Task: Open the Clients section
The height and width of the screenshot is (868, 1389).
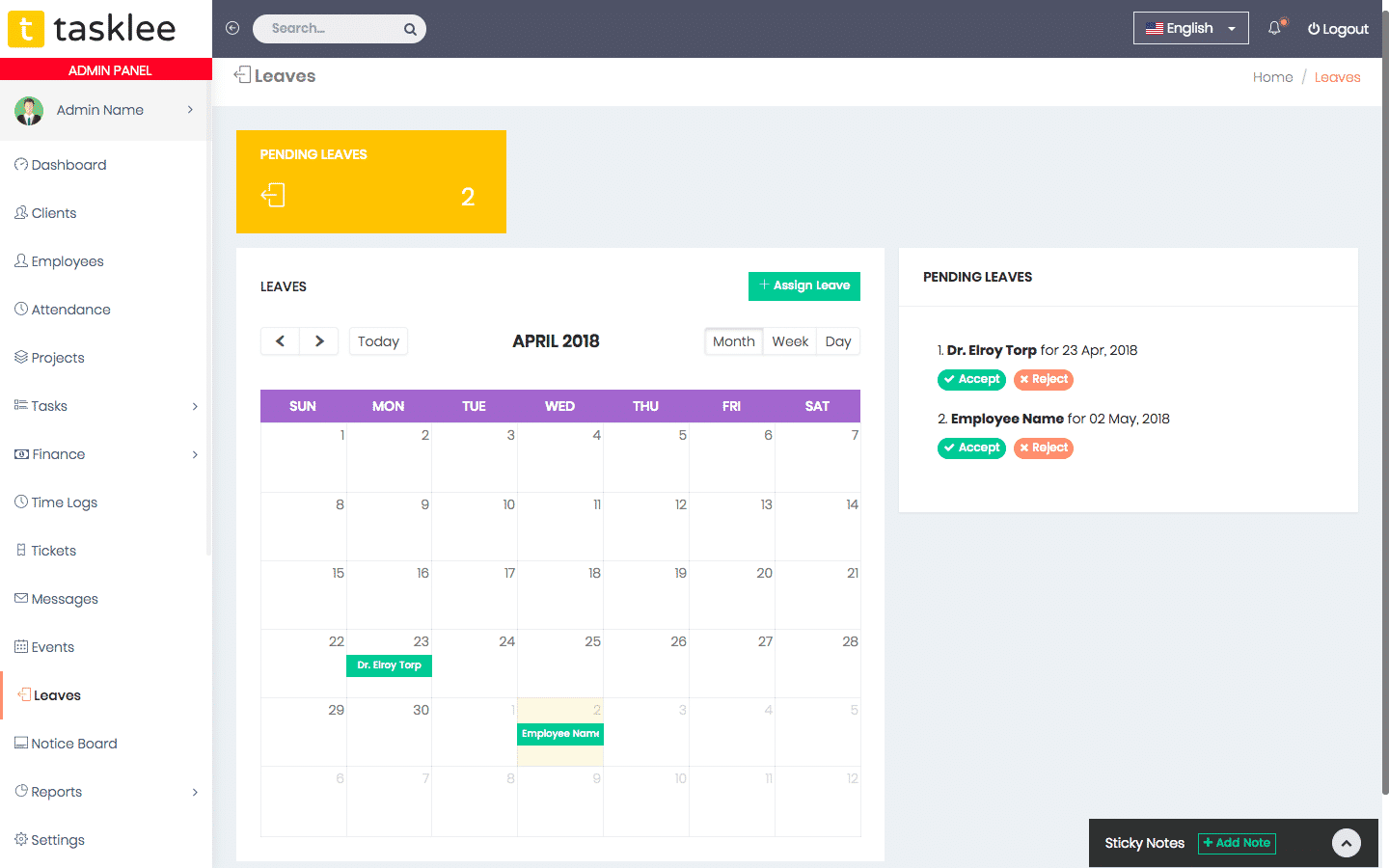Action: coord(53,212)
